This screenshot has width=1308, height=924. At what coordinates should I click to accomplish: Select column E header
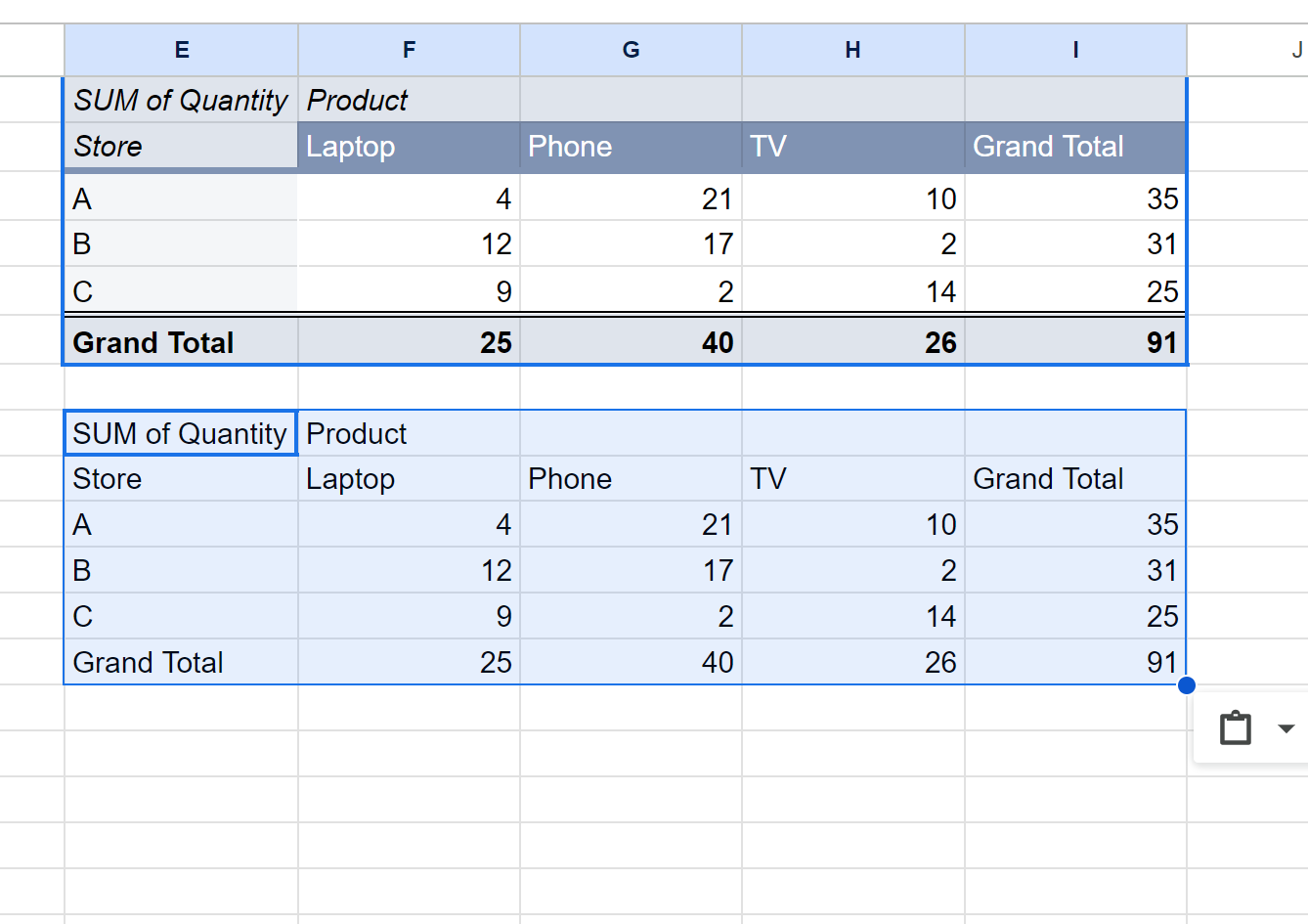pos(181,50)
